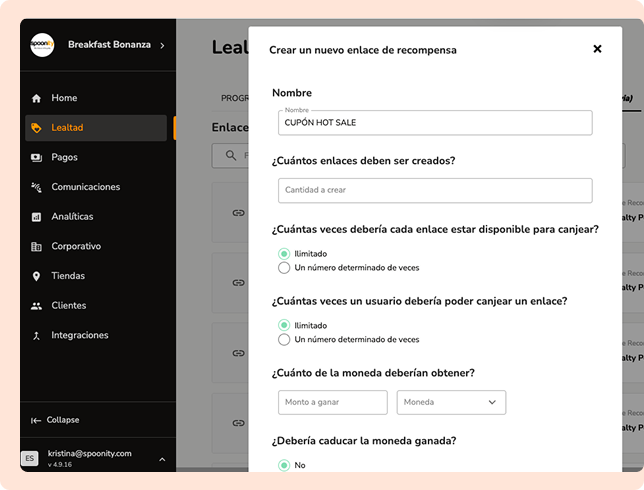The height and width of the screenshot is (490, 644).
Task: Click the Clientes people icon
Action: pyautogui.click(x=36, y=306)
